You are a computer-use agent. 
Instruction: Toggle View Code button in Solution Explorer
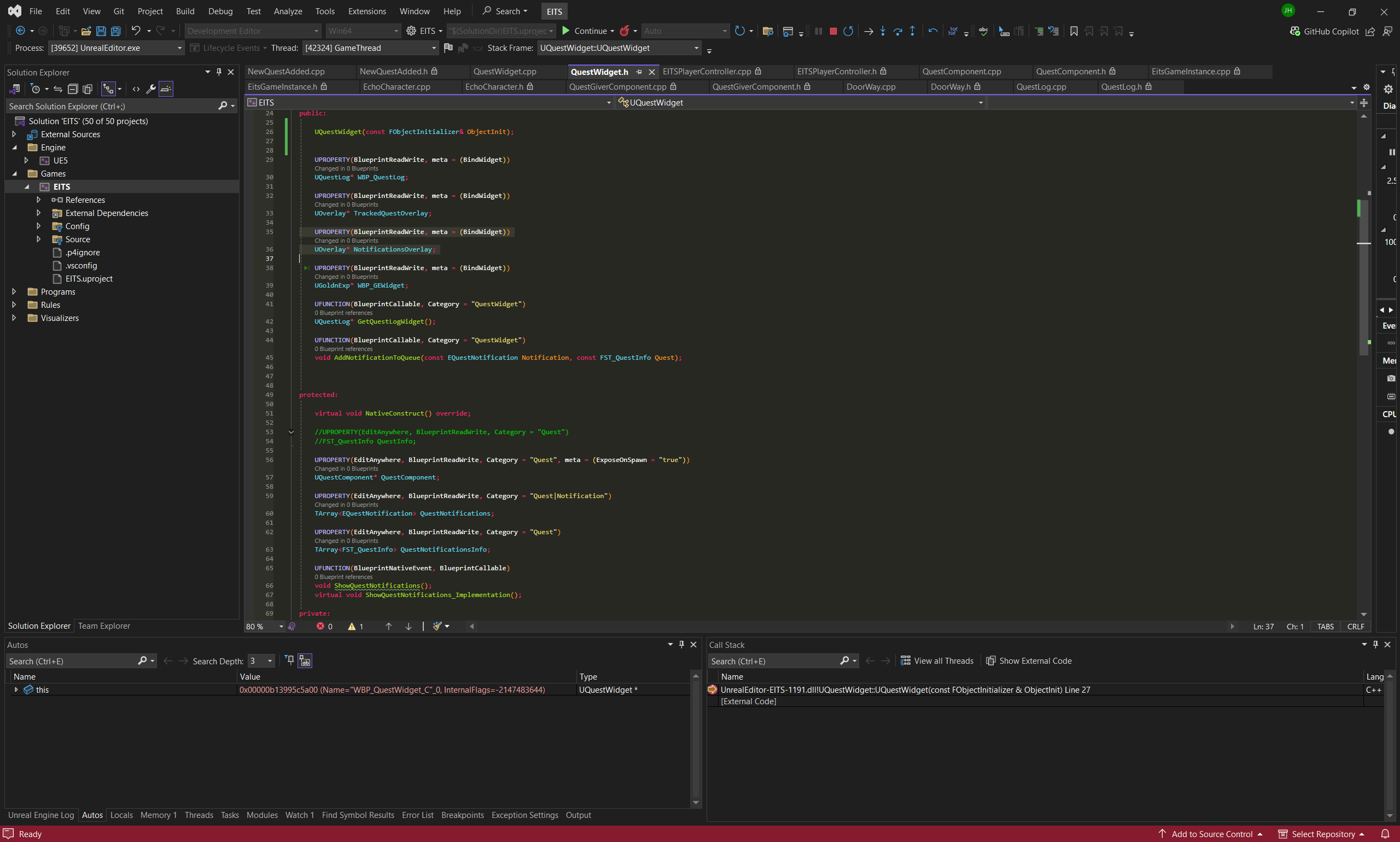point(136,89)
